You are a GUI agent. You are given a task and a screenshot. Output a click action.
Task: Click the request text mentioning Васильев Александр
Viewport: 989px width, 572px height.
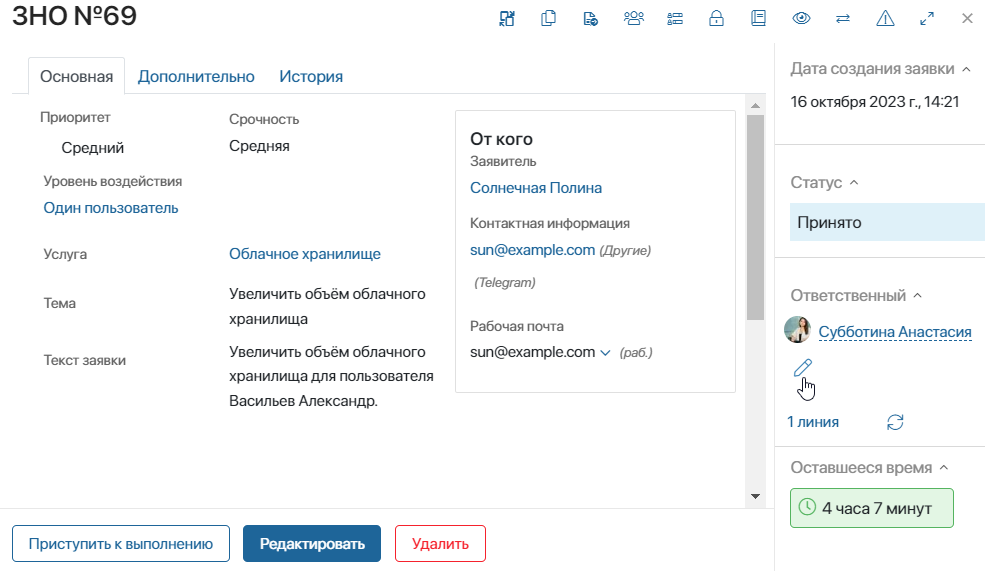tap(331, 376)
